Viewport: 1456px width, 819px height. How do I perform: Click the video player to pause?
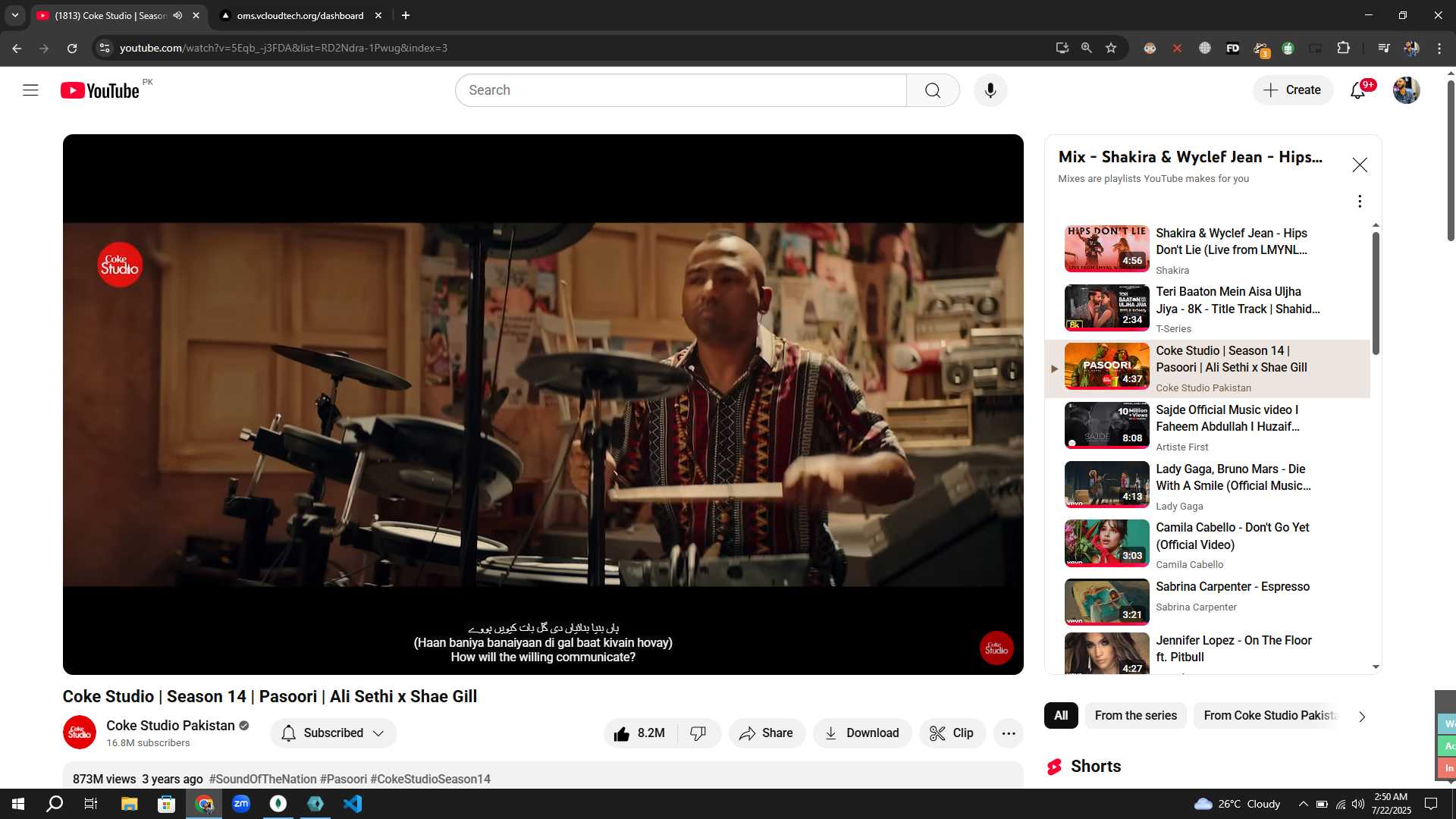click(x=543, y=404)
